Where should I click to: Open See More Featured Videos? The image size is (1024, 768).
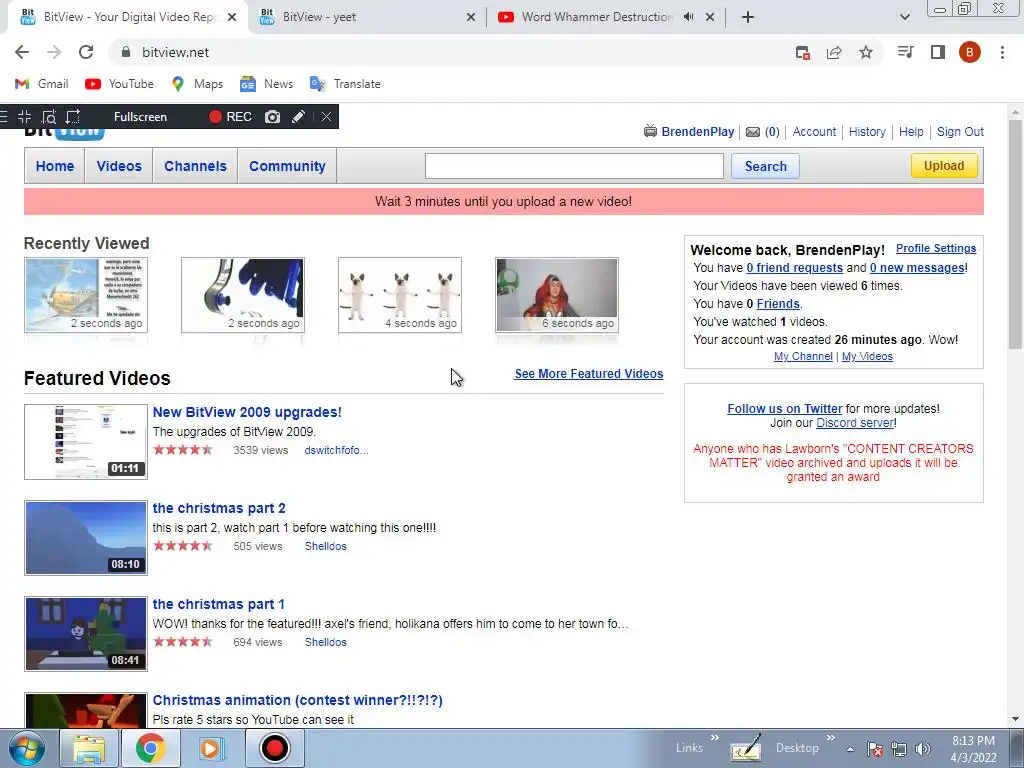pos(588,374)
